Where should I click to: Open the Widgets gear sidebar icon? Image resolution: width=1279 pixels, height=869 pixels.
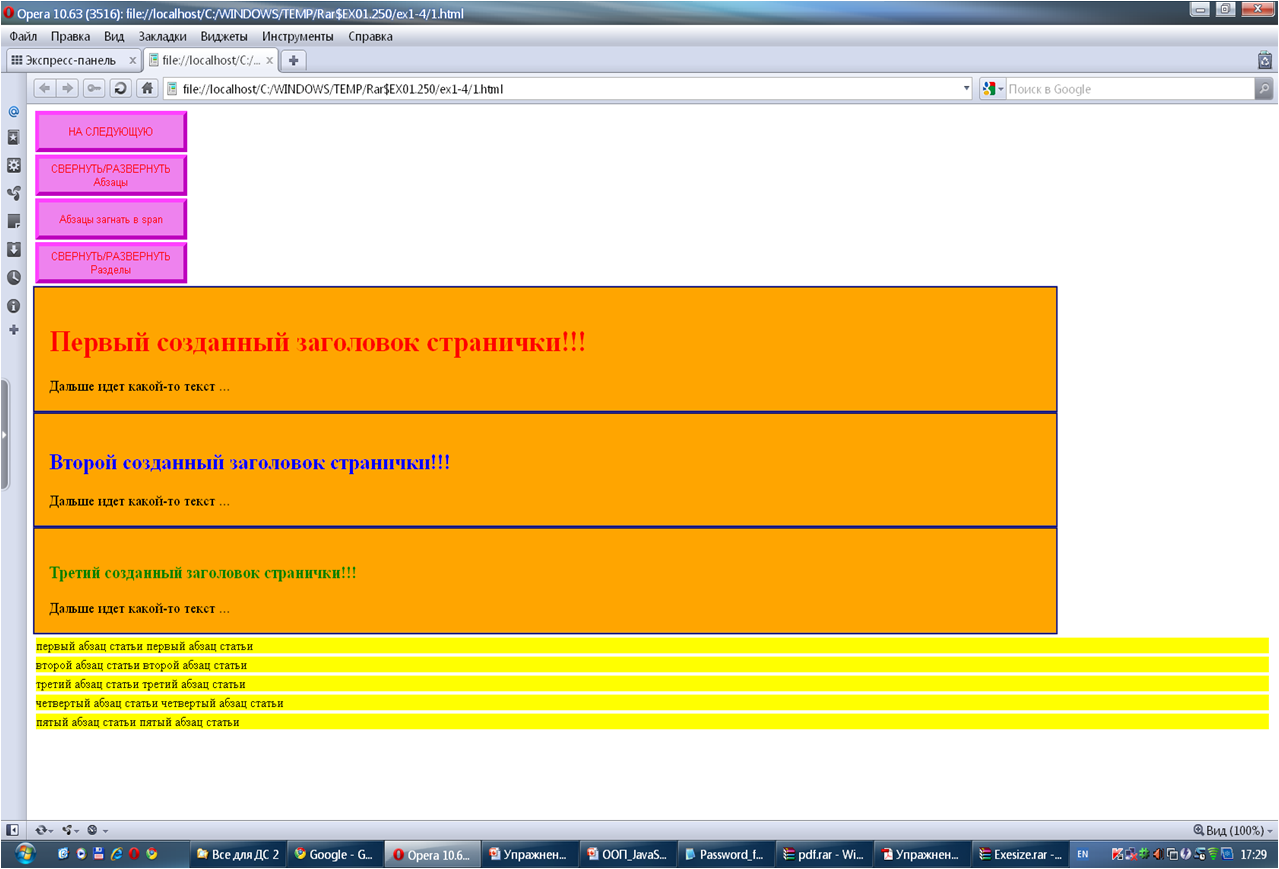click(14, 165)
